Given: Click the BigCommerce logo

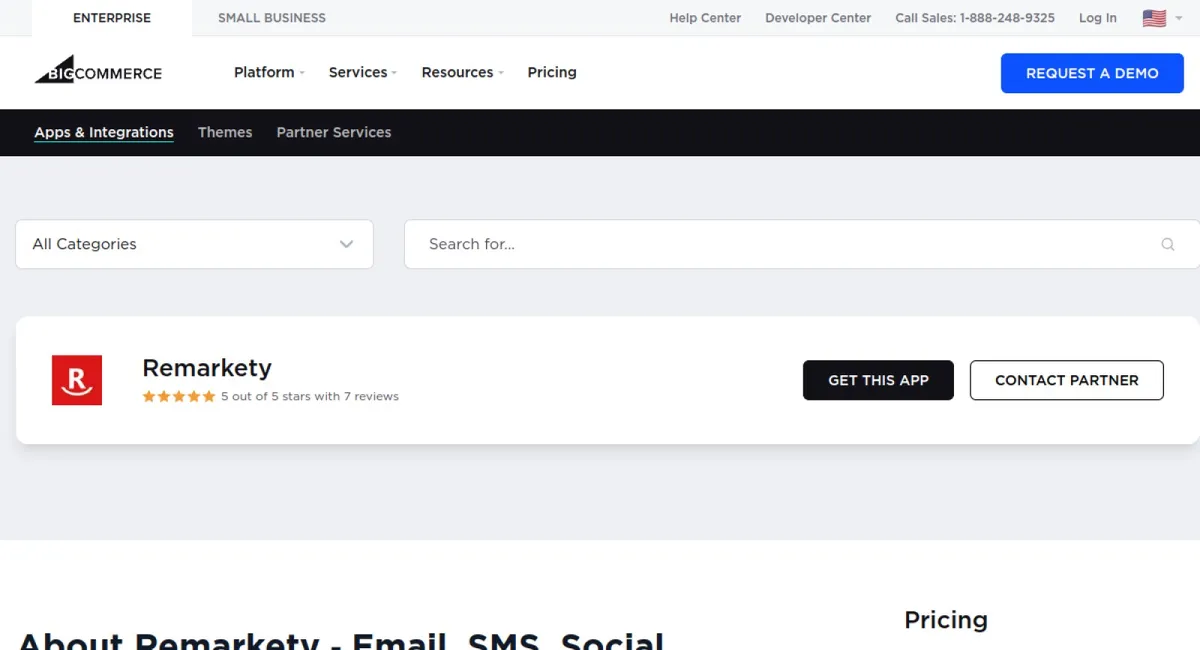Looking at the screenshot, I should point(98,71).
